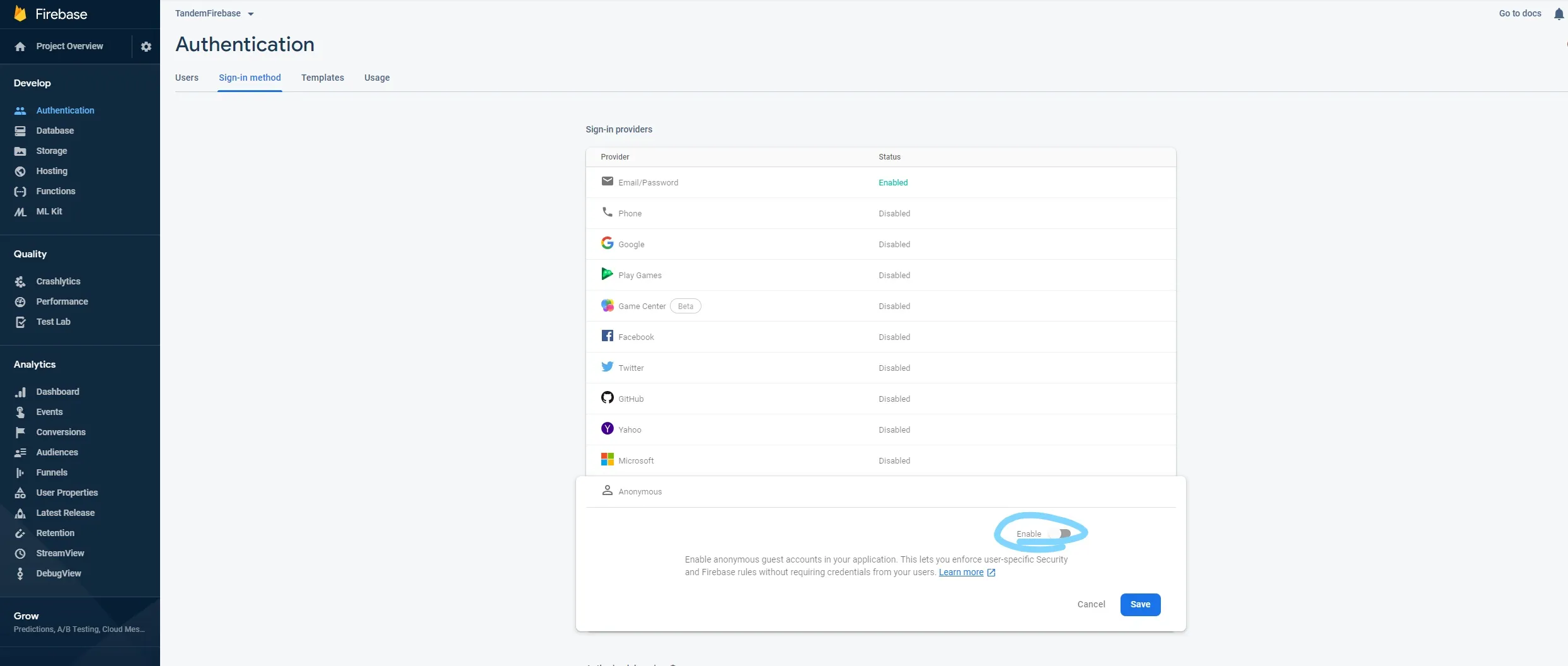Open the Learn more link
The width and height of the screenshot is (1568, 666).
tap(961, 572)
